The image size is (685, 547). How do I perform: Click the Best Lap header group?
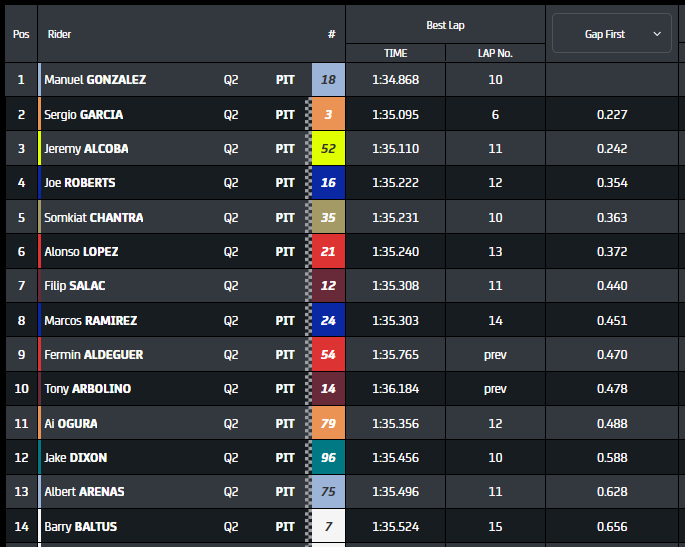click(445, 25)
